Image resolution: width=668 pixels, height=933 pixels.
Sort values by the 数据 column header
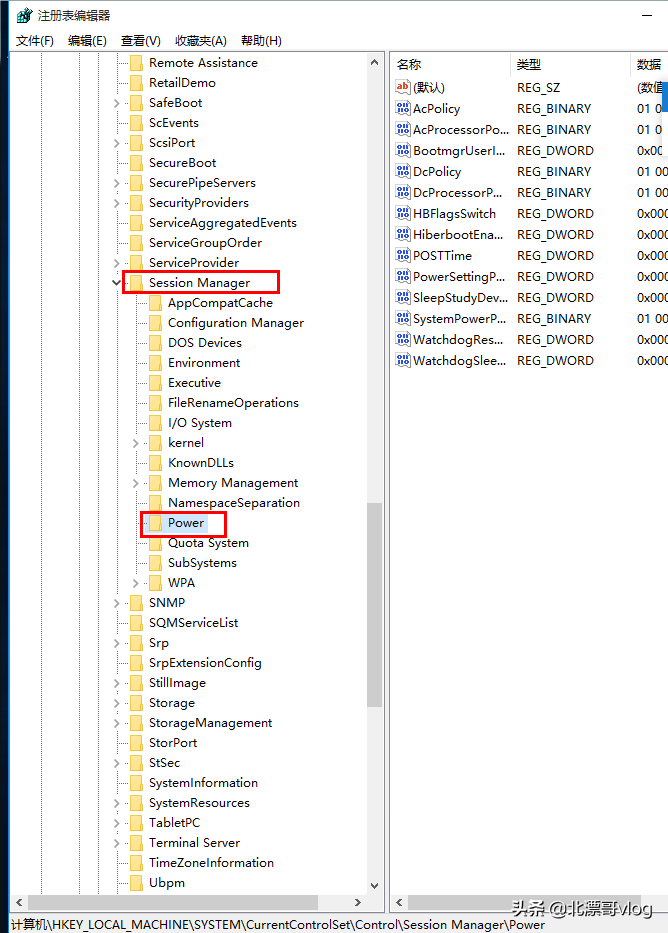649,64
